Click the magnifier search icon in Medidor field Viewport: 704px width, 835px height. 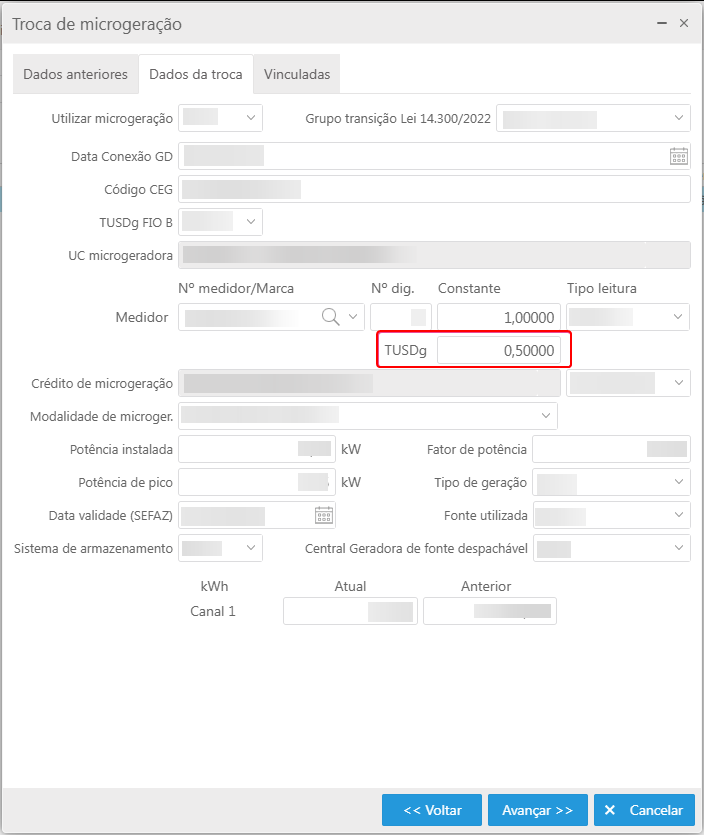pyautogui.click(x=330, y=317)
